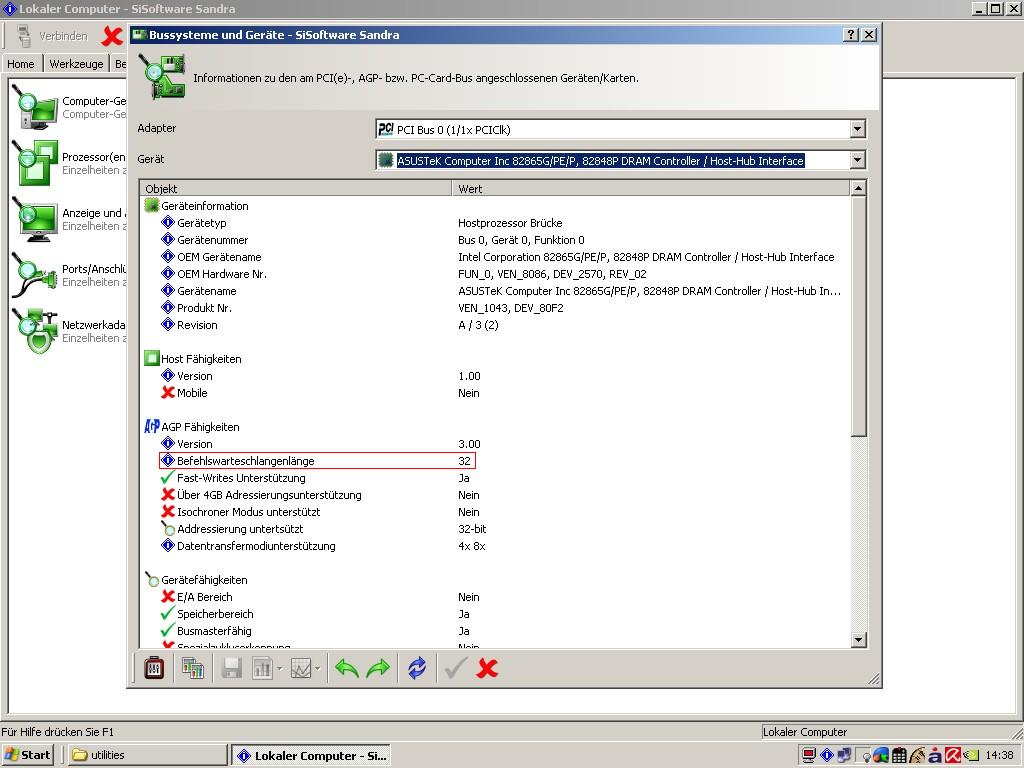
Task: Select the Isochroner Modus unterstützt row
Action: coord(320,511)
